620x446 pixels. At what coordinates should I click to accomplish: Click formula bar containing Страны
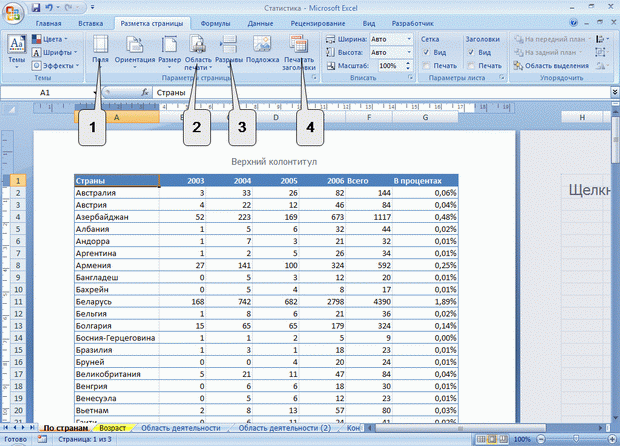tap(382, 93)
